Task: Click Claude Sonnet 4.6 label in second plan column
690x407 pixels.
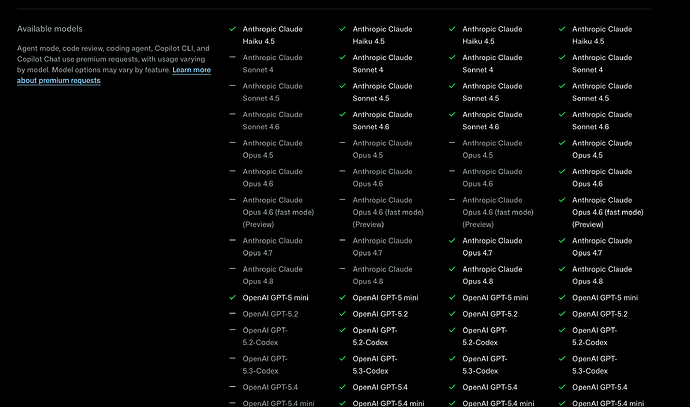Action: click(x=382, y=121)
